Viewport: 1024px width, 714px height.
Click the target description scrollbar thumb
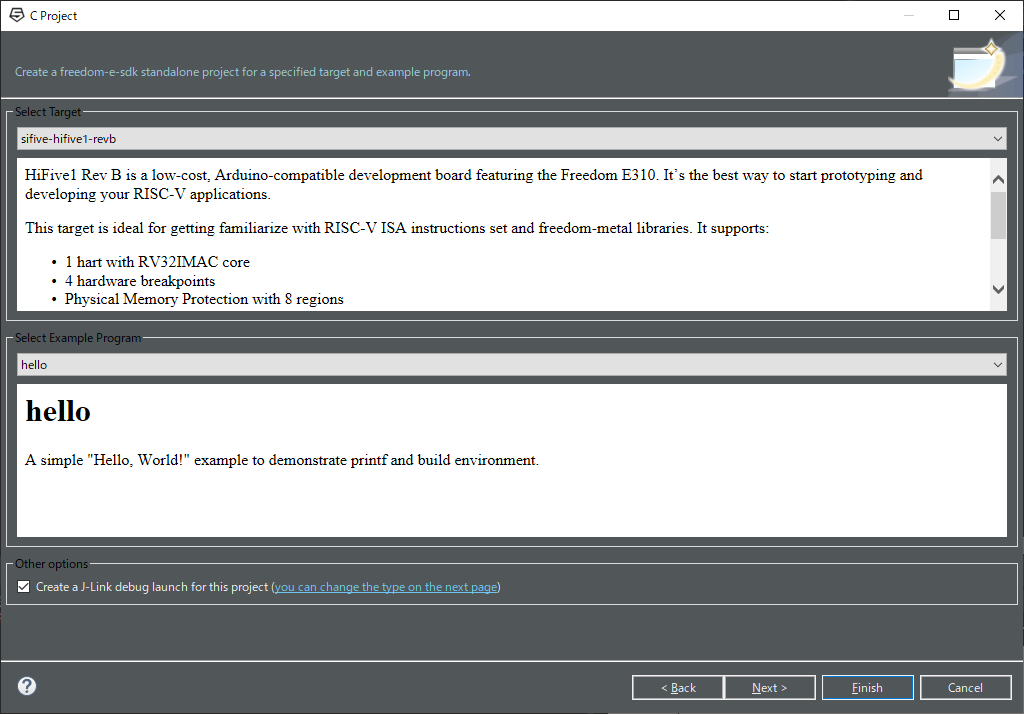pos(998,216)
